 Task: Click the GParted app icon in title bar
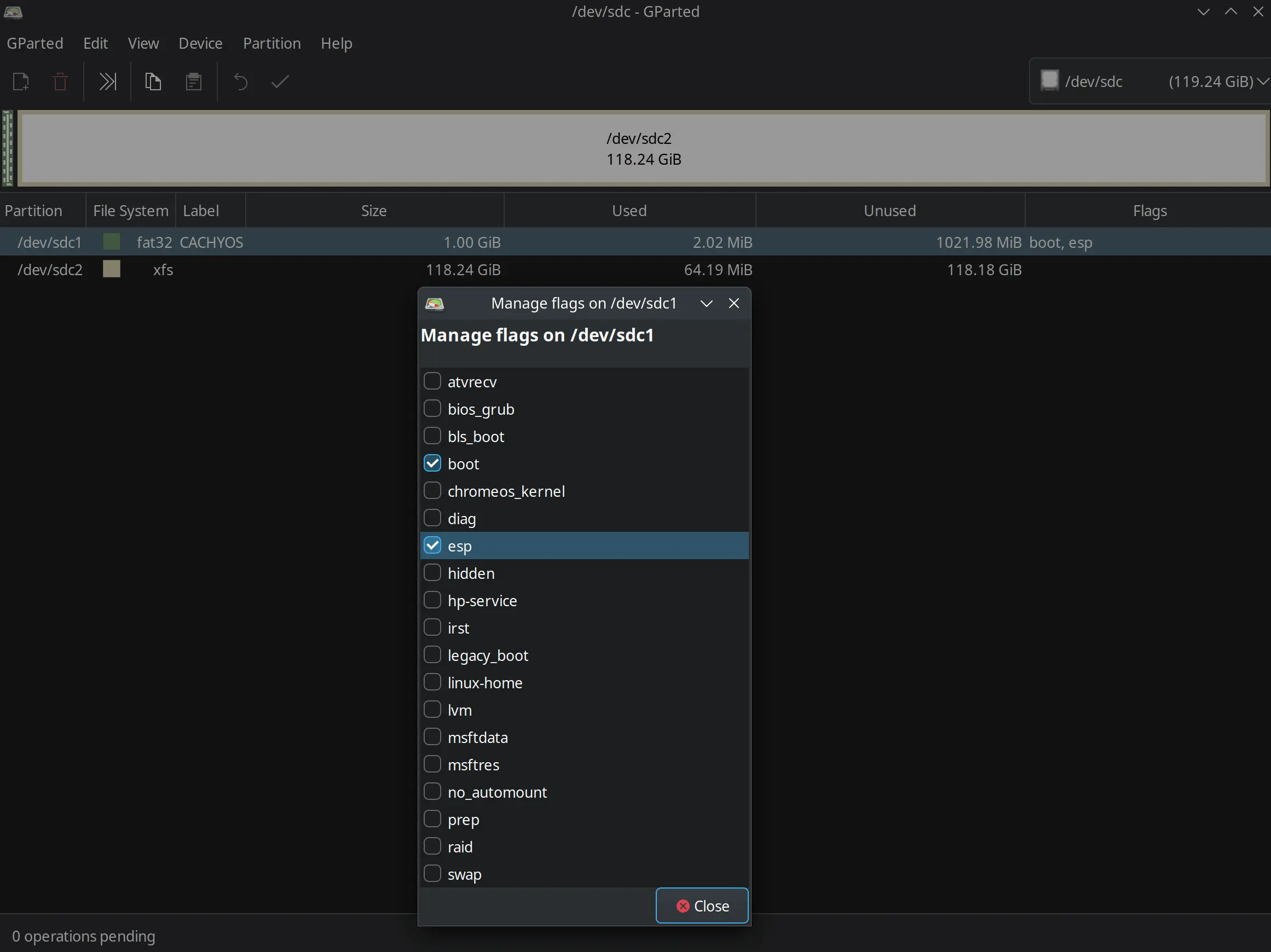tap(13, 11)
